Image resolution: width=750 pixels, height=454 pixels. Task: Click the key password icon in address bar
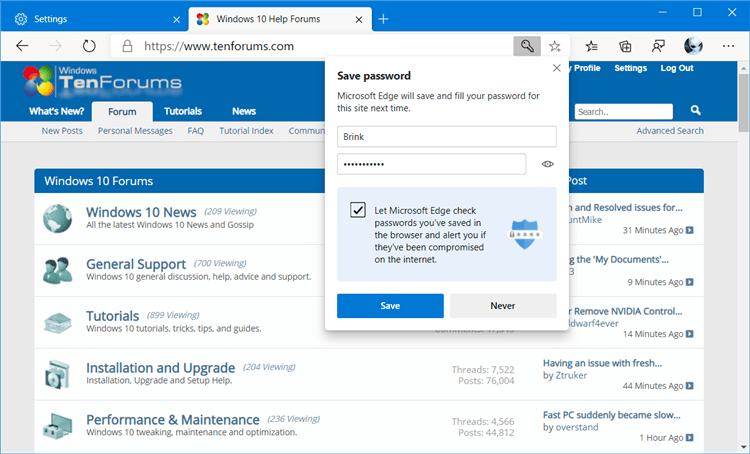[x=527, y=46]
